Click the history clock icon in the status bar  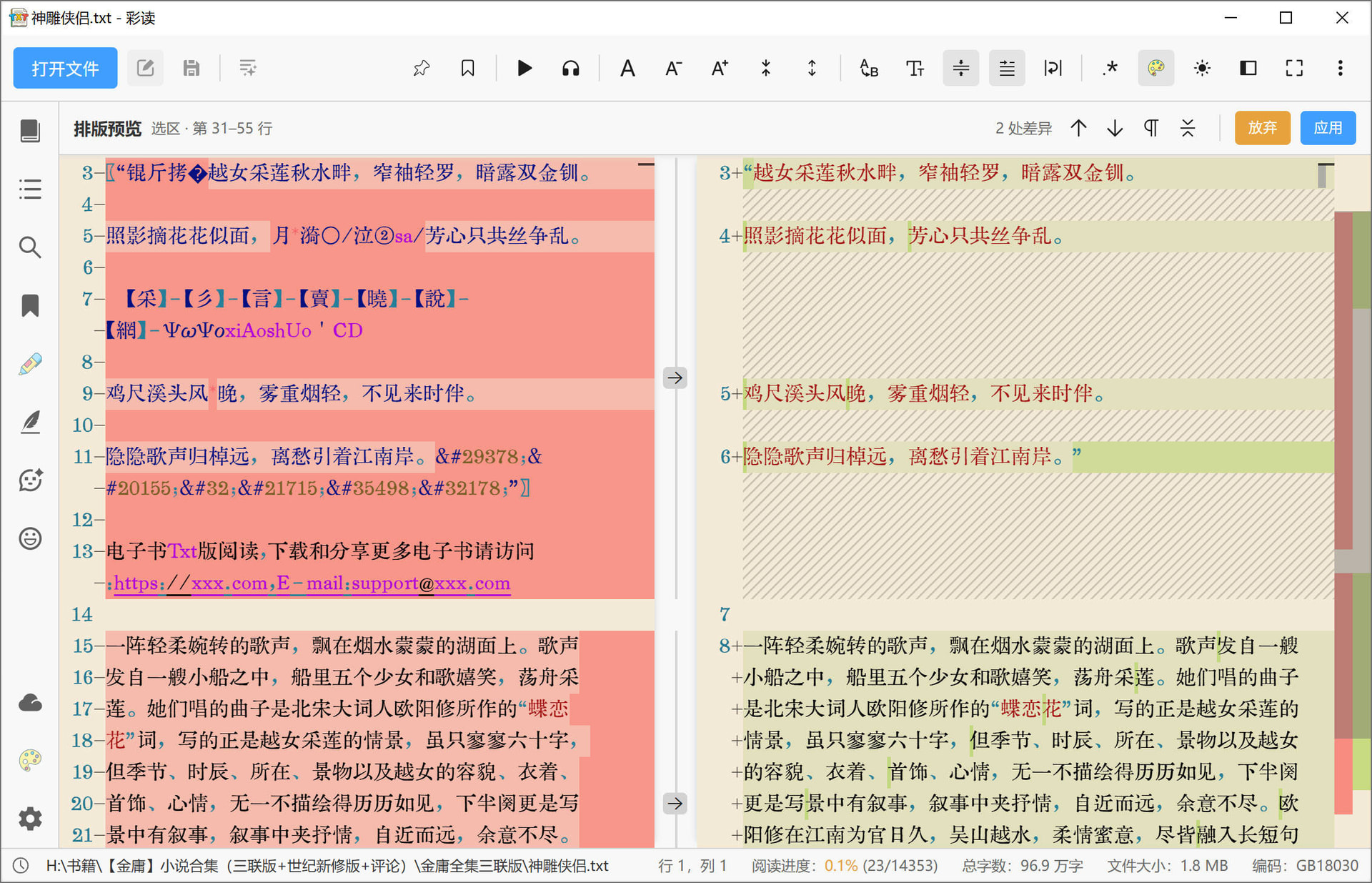pyautogui.click(x=21, y=866)
